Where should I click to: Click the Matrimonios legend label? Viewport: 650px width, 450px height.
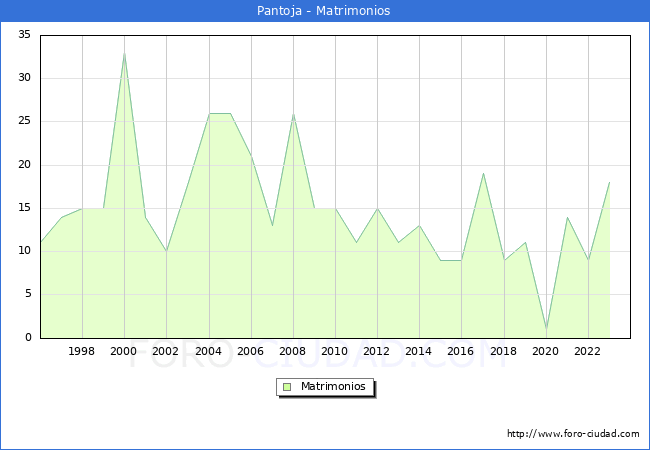pyautogui.click(x=333, y=386)
